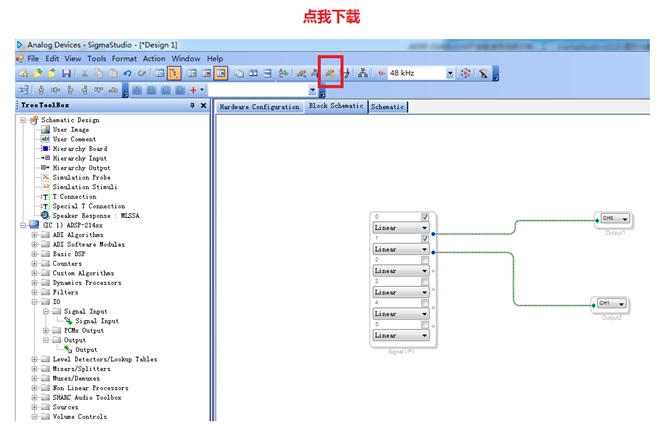Open the 48 kHz sample rate dropdown
The height and width of the screenshot is (437, 666).
coord(450,73)
